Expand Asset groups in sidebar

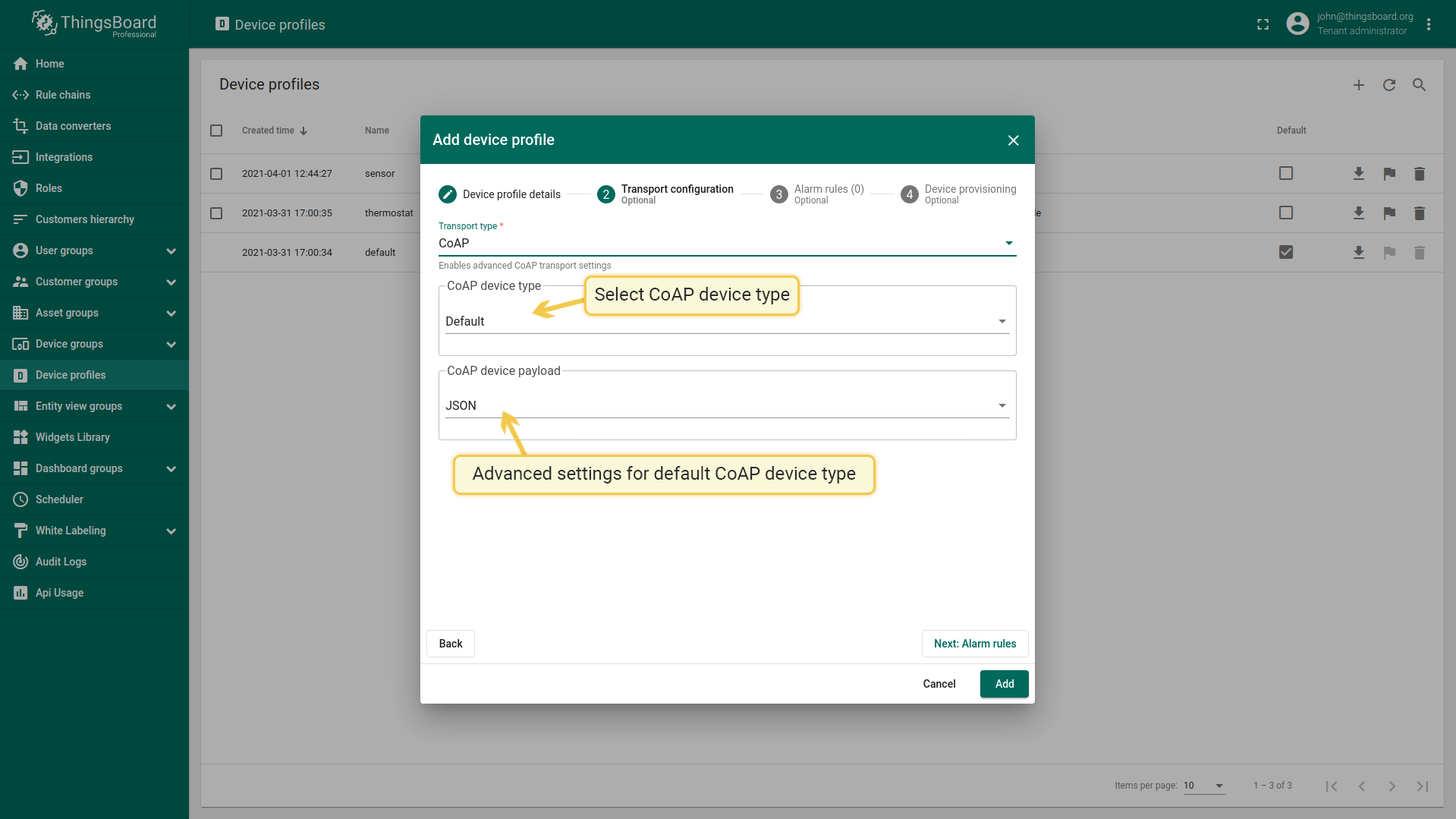(x=171, y=313)
